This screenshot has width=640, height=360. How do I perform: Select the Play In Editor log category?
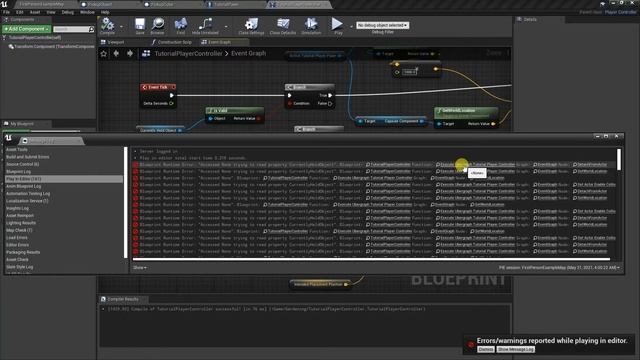(x=64, y=179)
